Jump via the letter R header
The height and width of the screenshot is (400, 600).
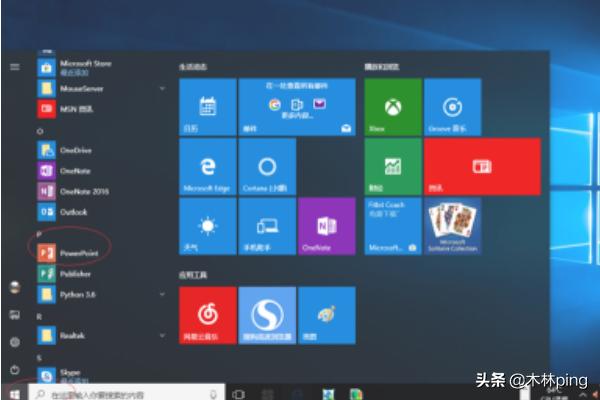click(39, 317)
